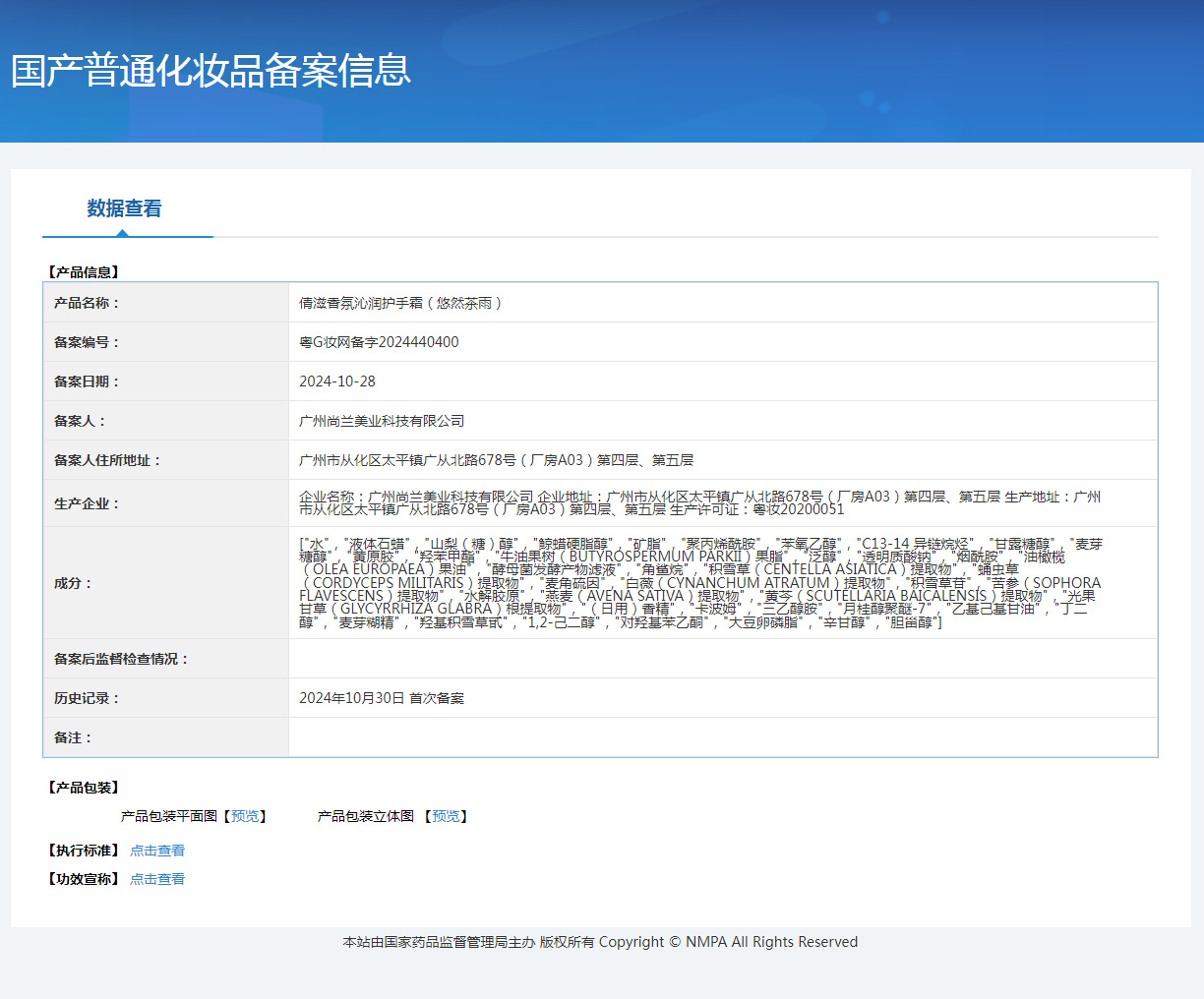Click the NMPA copyright footer text

point(600,942)
